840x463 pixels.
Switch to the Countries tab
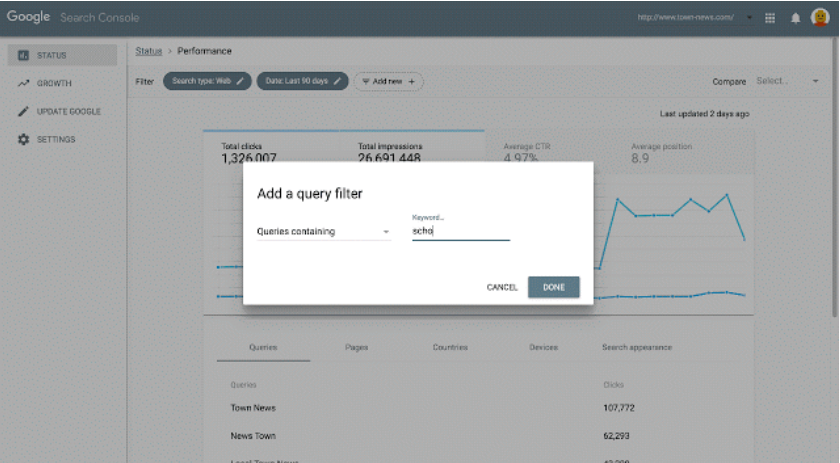tap(450, 347)
